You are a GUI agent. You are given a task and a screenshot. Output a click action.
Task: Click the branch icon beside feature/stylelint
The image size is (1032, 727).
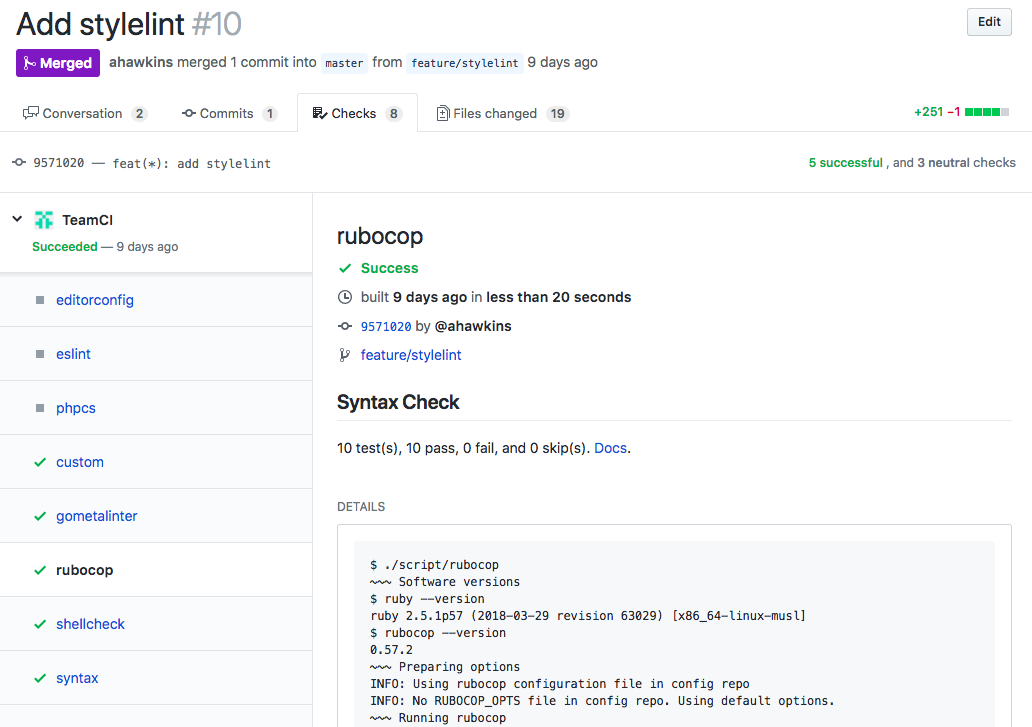pos(345,355)
